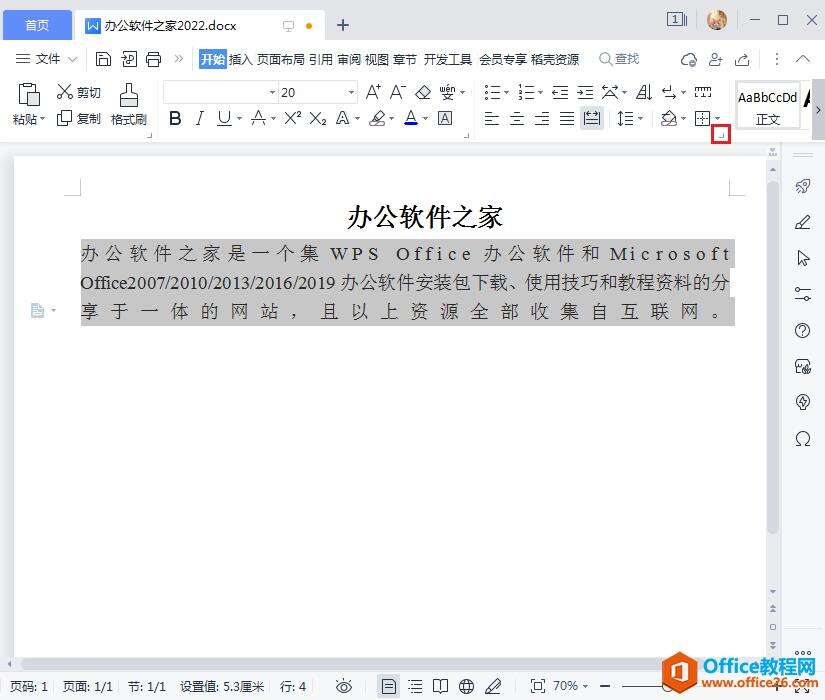Click the selection arrow icon in right sidebar
This screenshot has height=700, width=825.
pos(803,258)
